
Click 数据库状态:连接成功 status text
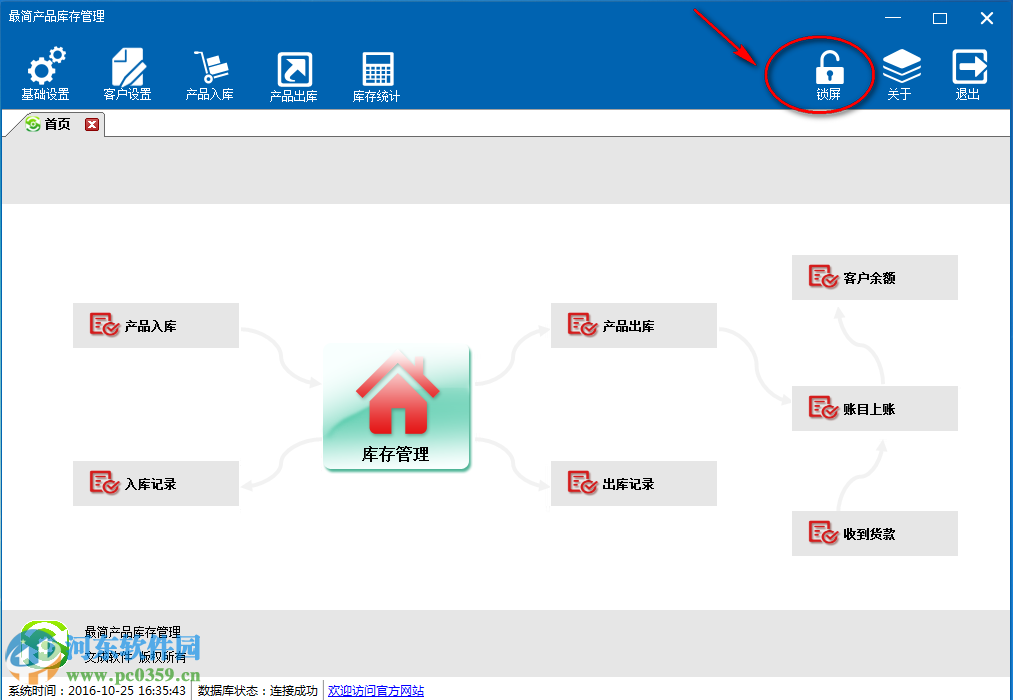[x=257, y=690]
